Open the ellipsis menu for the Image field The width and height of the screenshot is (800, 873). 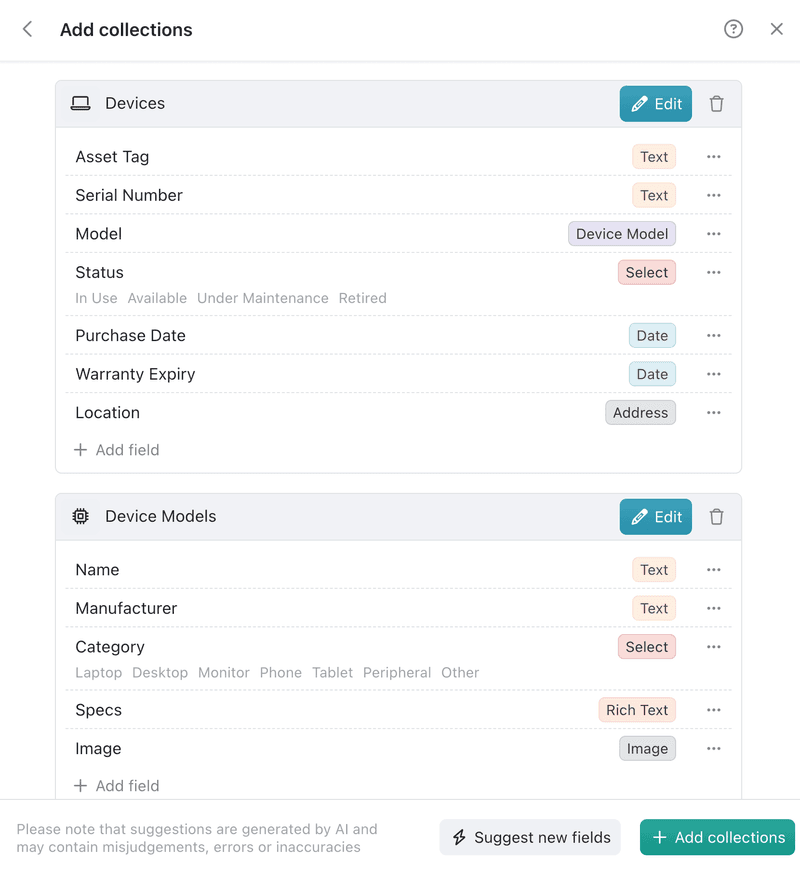click(713, 748)
